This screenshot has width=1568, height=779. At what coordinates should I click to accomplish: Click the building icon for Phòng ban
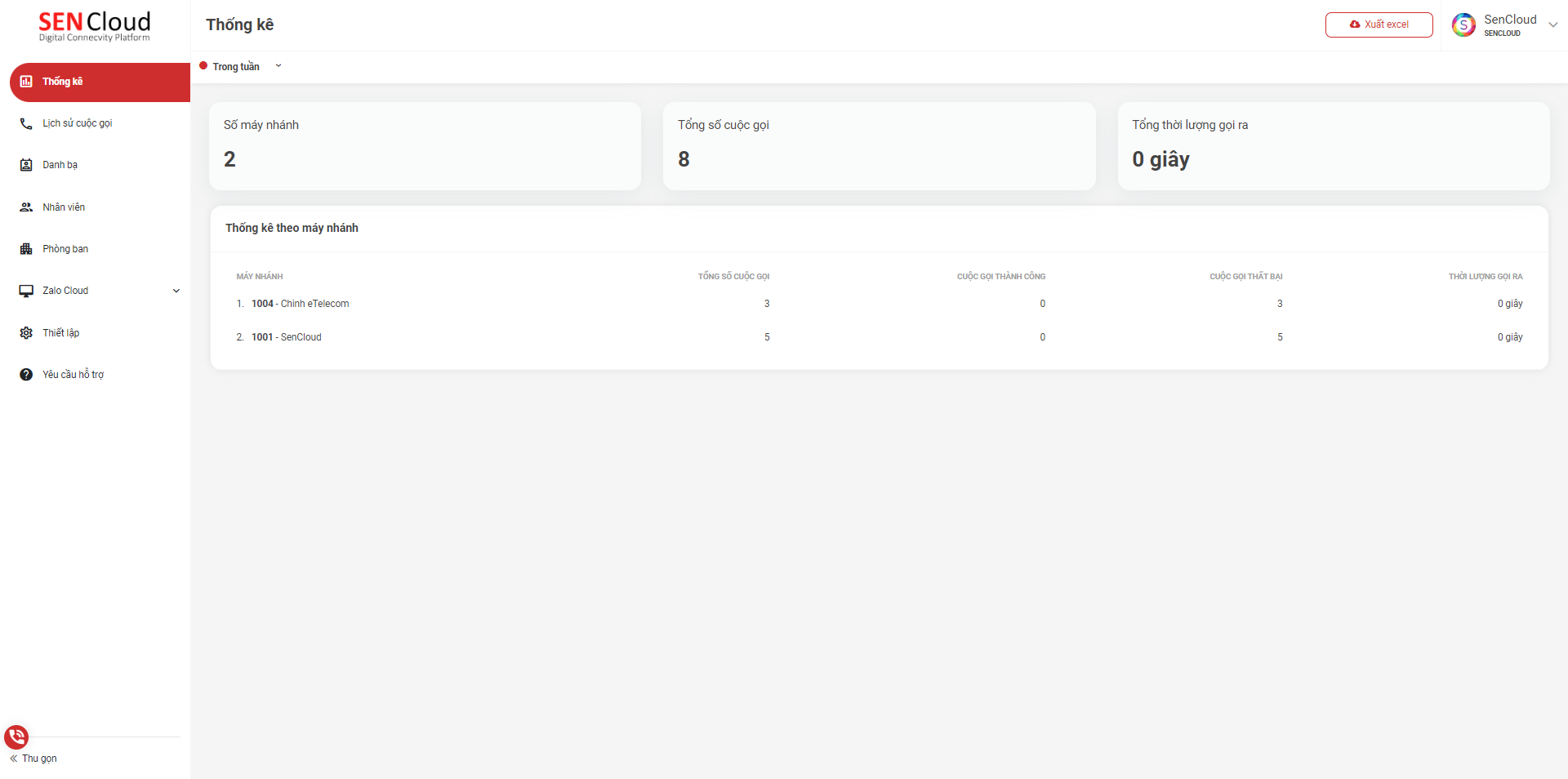(x=26, y=249)
